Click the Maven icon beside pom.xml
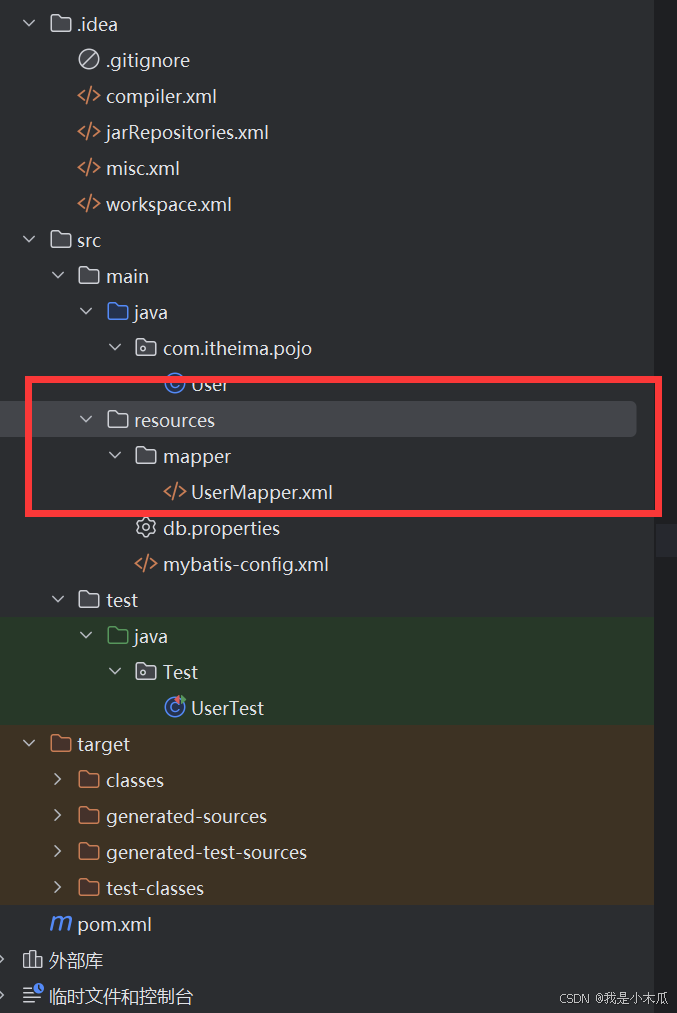This screenshot has height=1013, width=677. click(60, 923)
